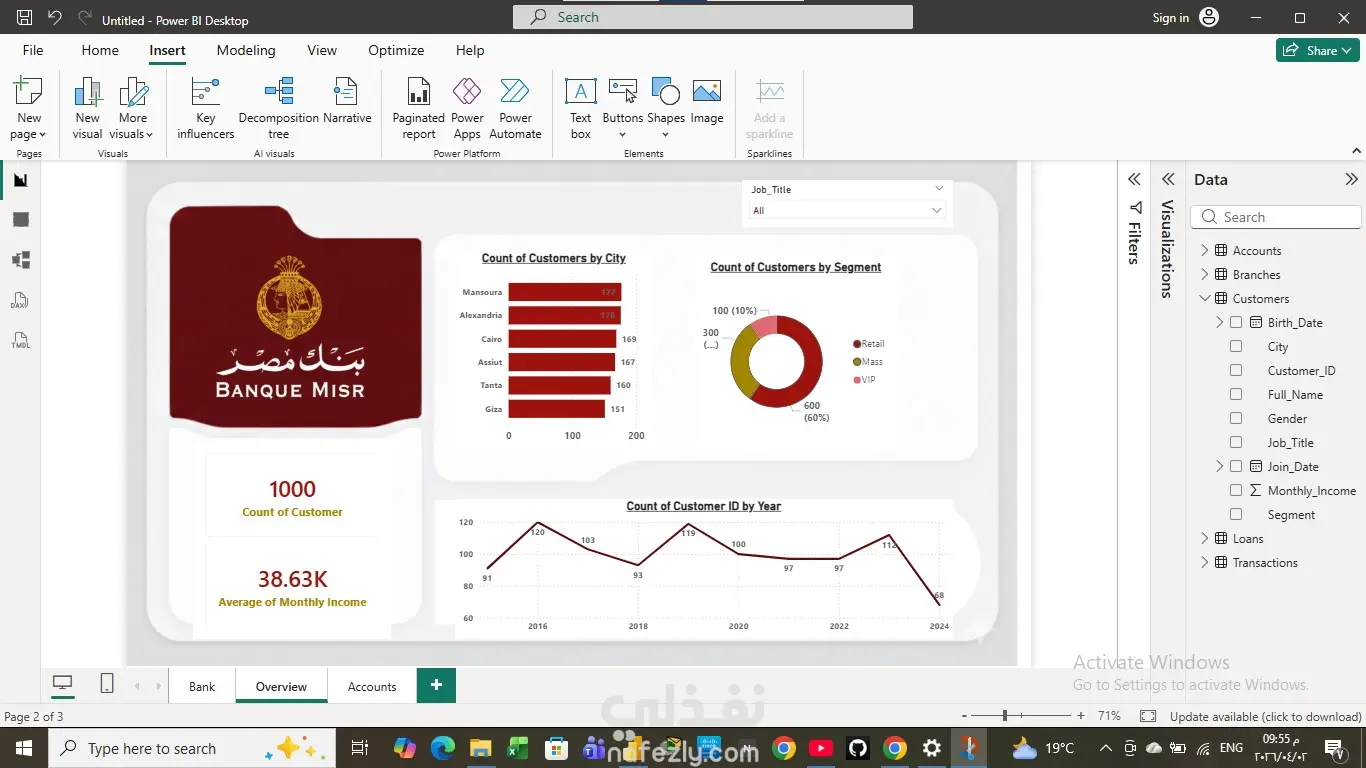Click the zoom slider handle
1366x768 pixels.
(x=1005, y=716)
